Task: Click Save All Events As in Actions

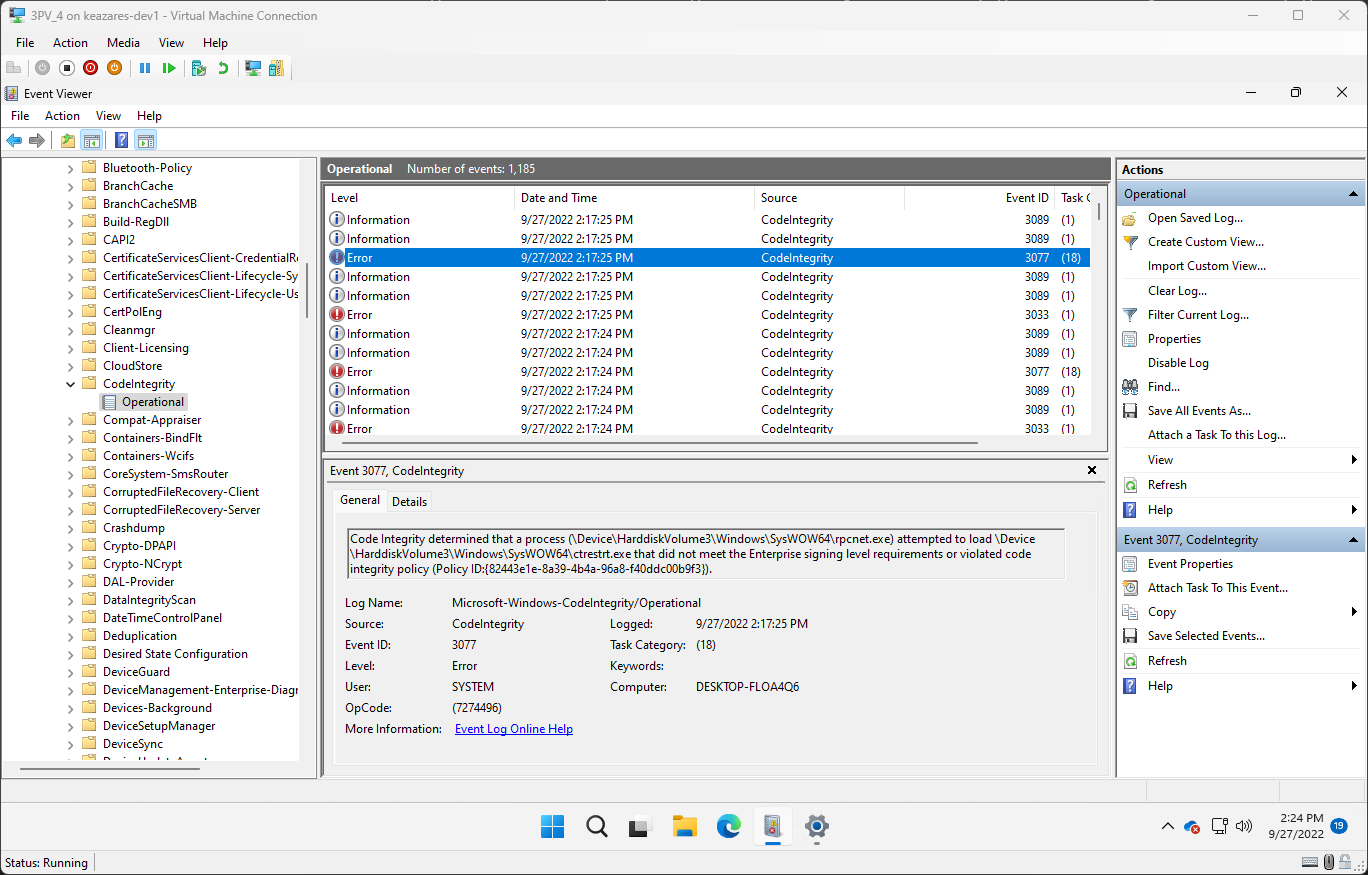Action: (1198, 411)
